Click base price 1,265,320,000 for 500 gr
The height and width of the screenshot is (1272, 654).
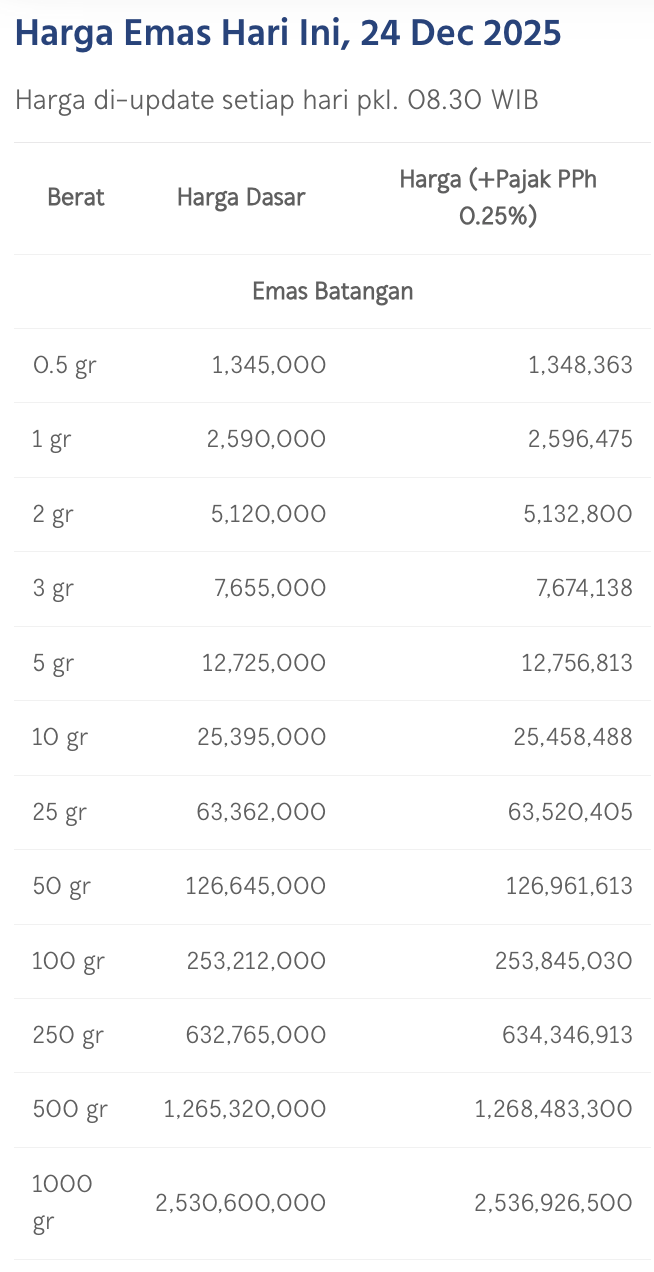click(x=245, y=1108)
